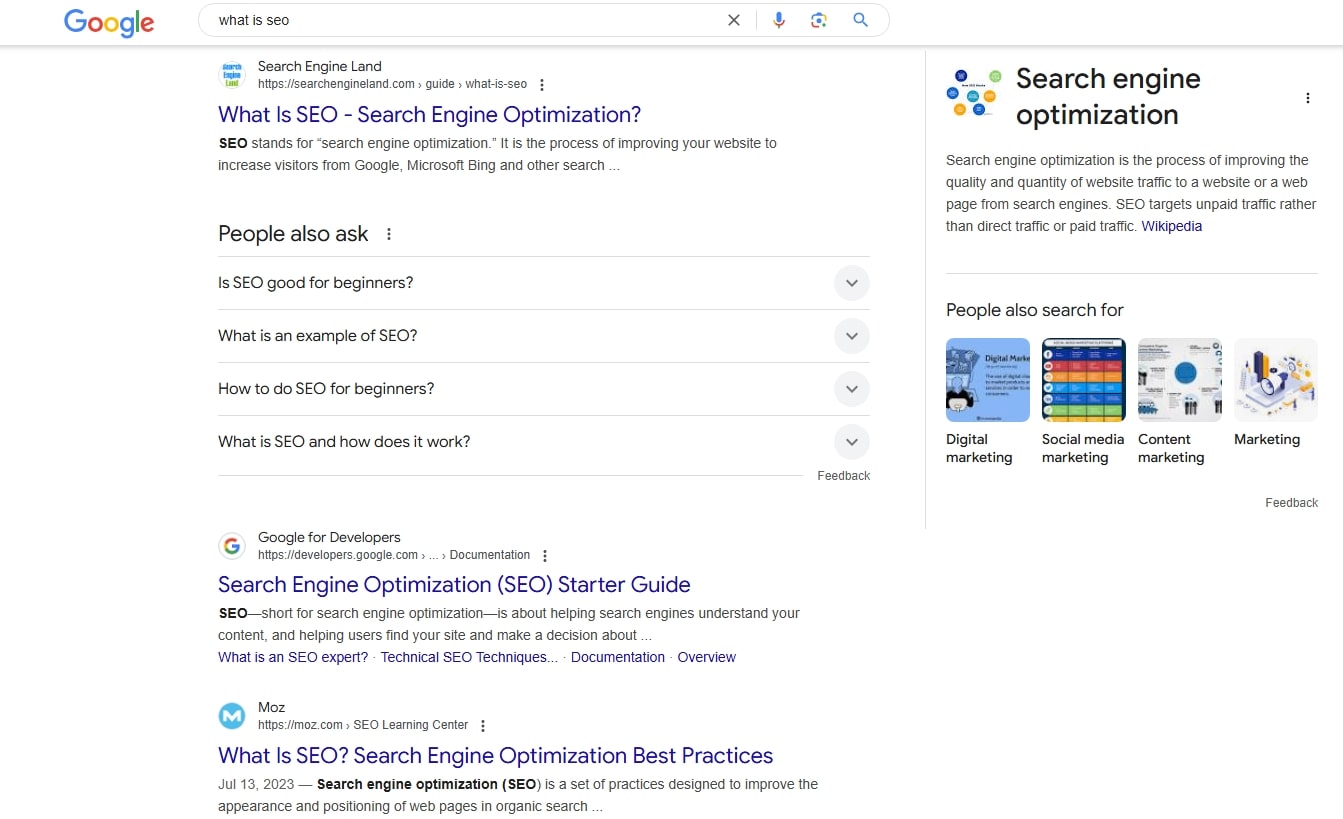This screenshot has width=1343, height=819.
Task: Click the 'Search Engine Land' site name
Action: click(320, 66)
